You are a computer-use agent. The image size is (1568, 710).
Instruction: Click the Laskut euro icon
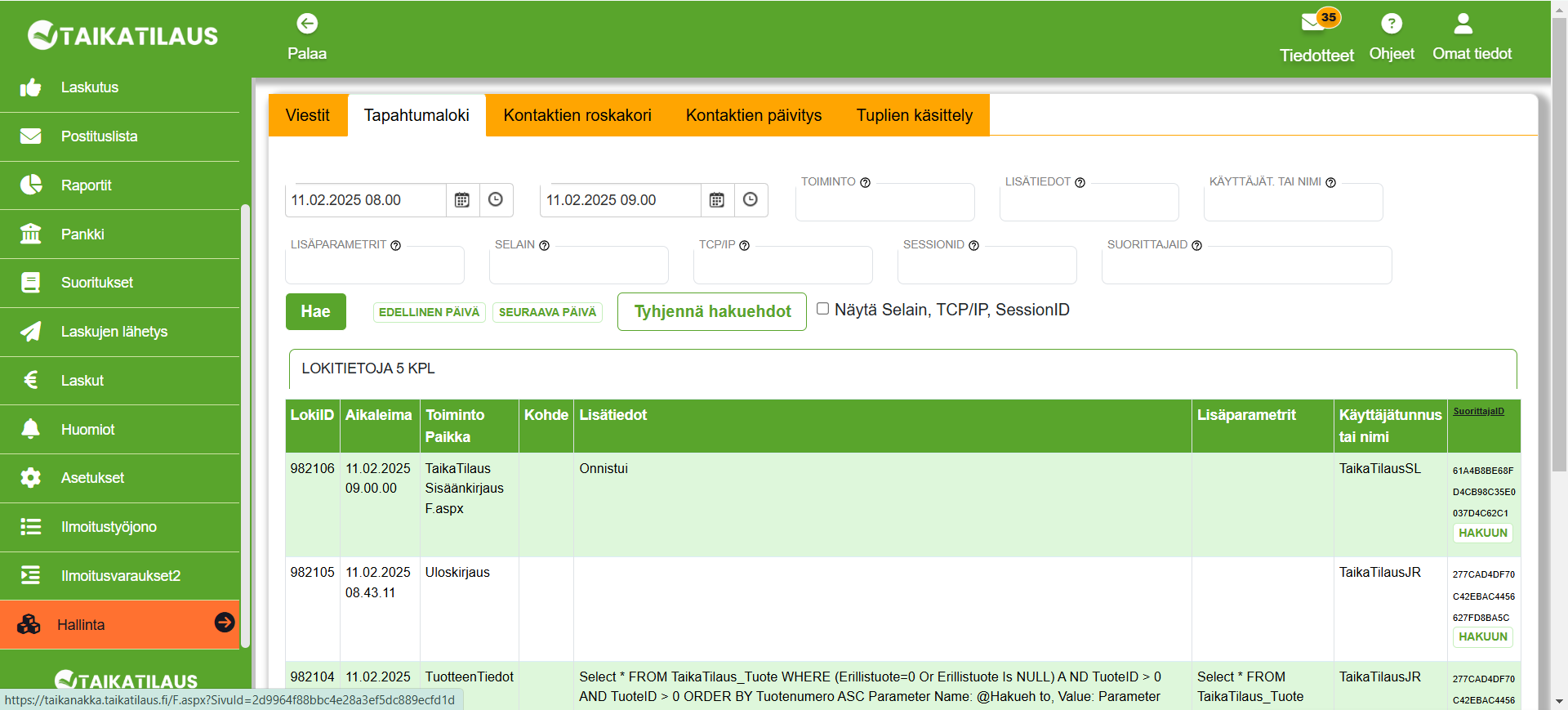30,380
